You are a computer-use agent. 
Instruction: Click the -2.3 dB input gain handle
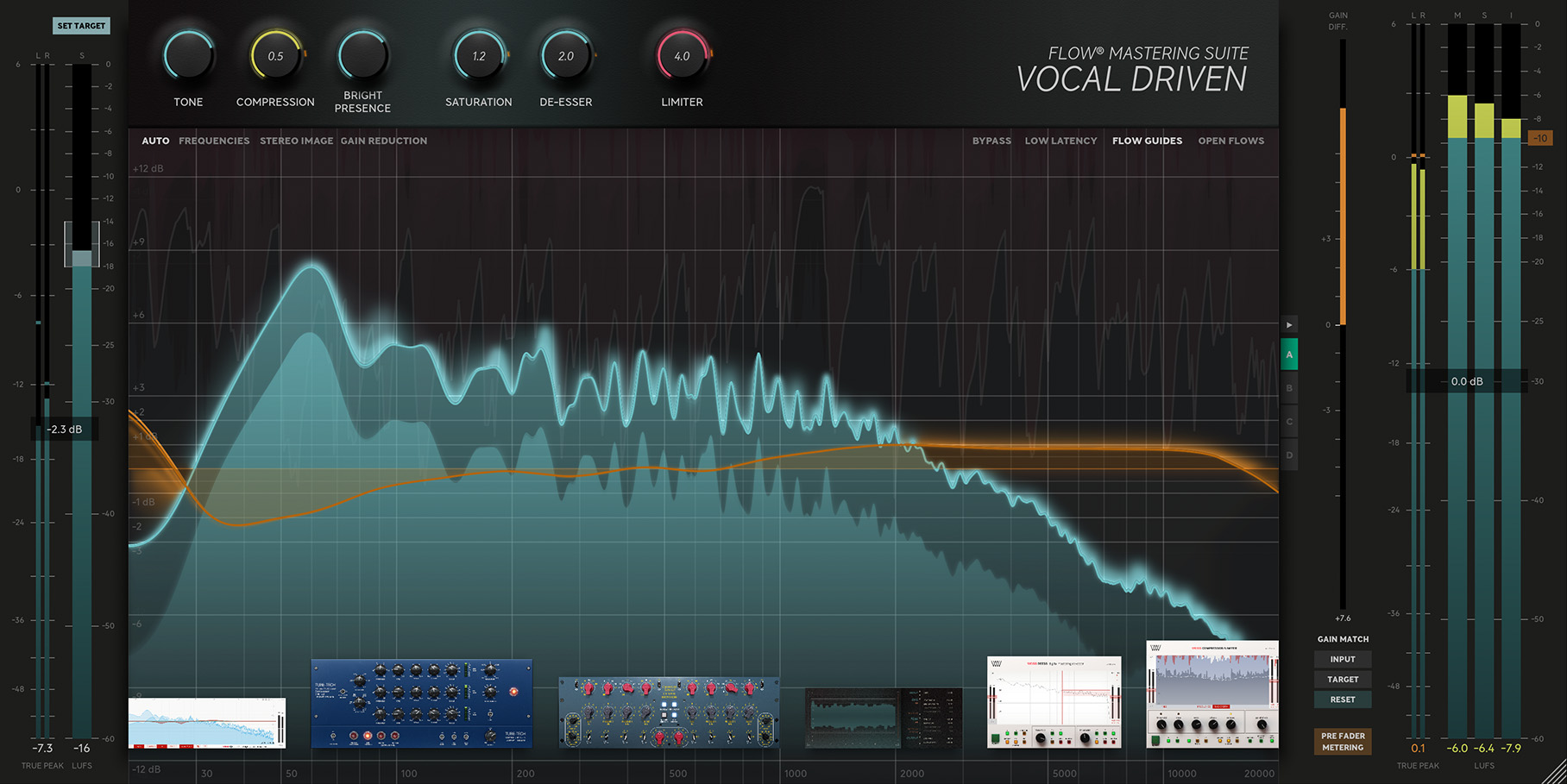65,430
